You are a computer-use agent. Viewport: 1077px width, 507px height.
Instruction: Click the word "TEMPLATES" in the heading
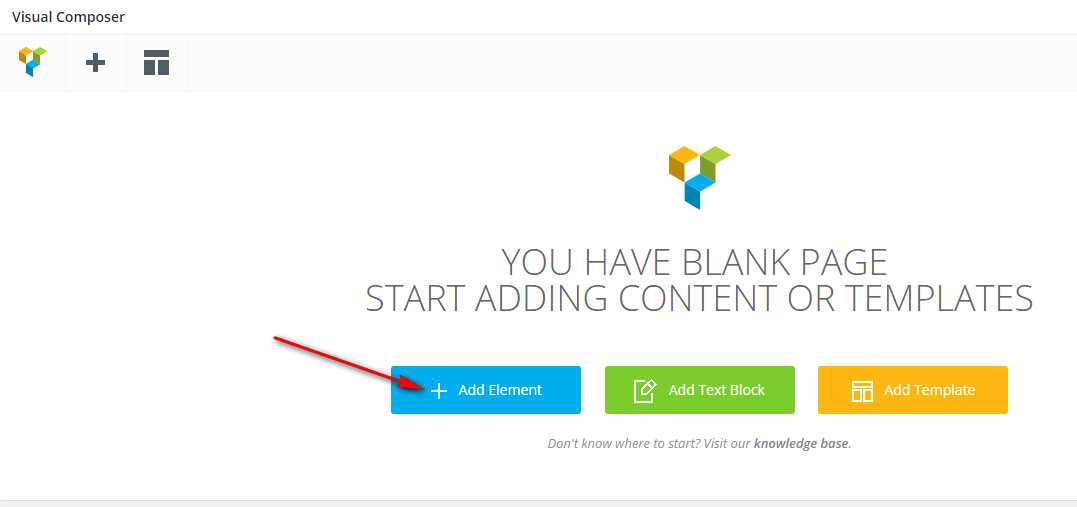938,298
